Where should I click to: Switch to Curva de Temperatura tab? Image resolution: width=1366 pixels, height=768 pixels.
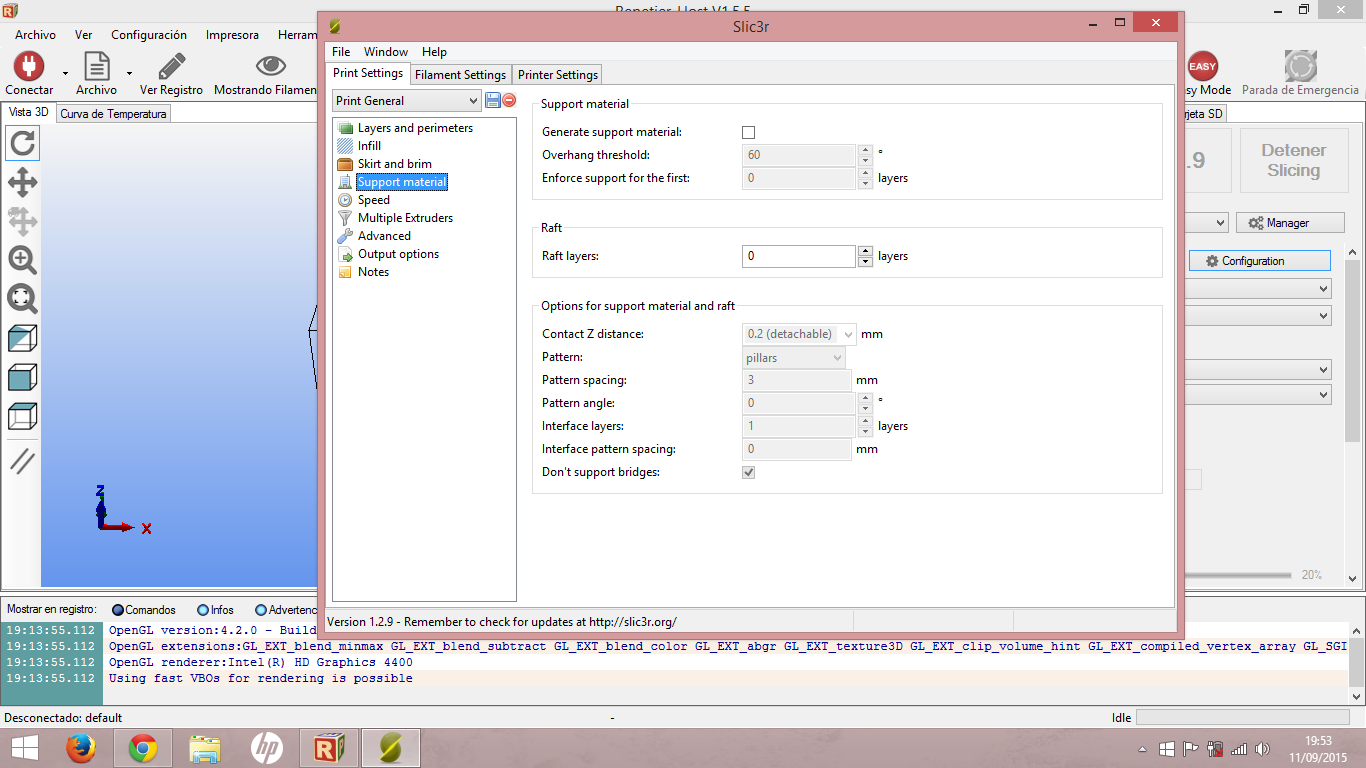click(x=113, y=114)
